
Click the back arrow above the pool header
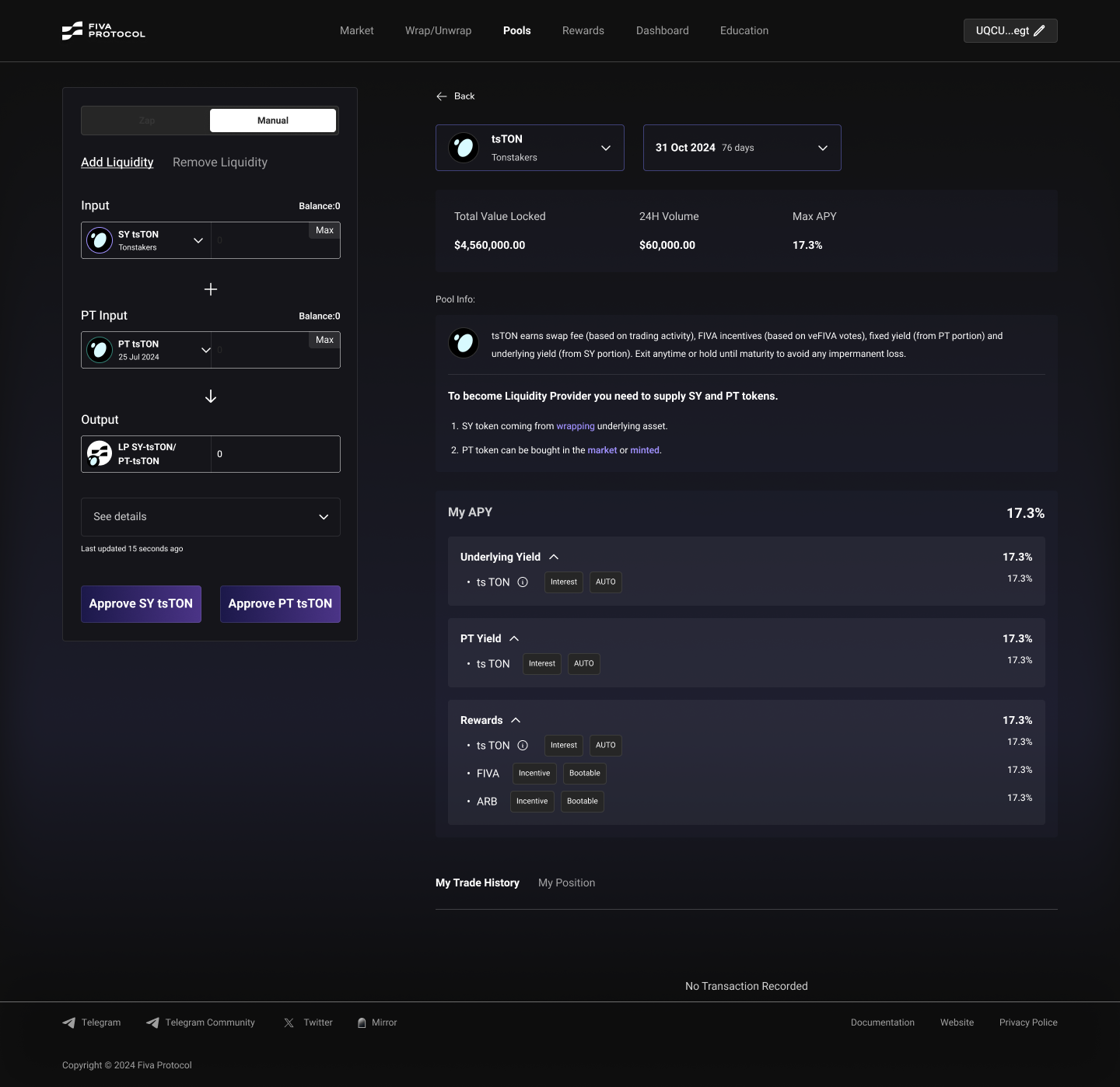441,96
